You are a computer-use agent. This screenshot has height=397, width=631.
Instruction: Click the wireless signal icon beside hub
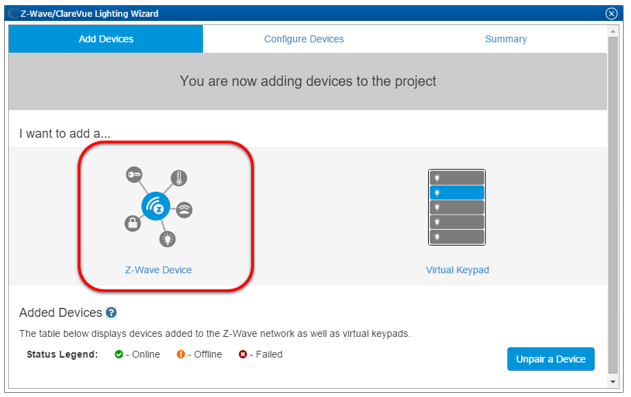pyautogui.click(x=184, y=210)
